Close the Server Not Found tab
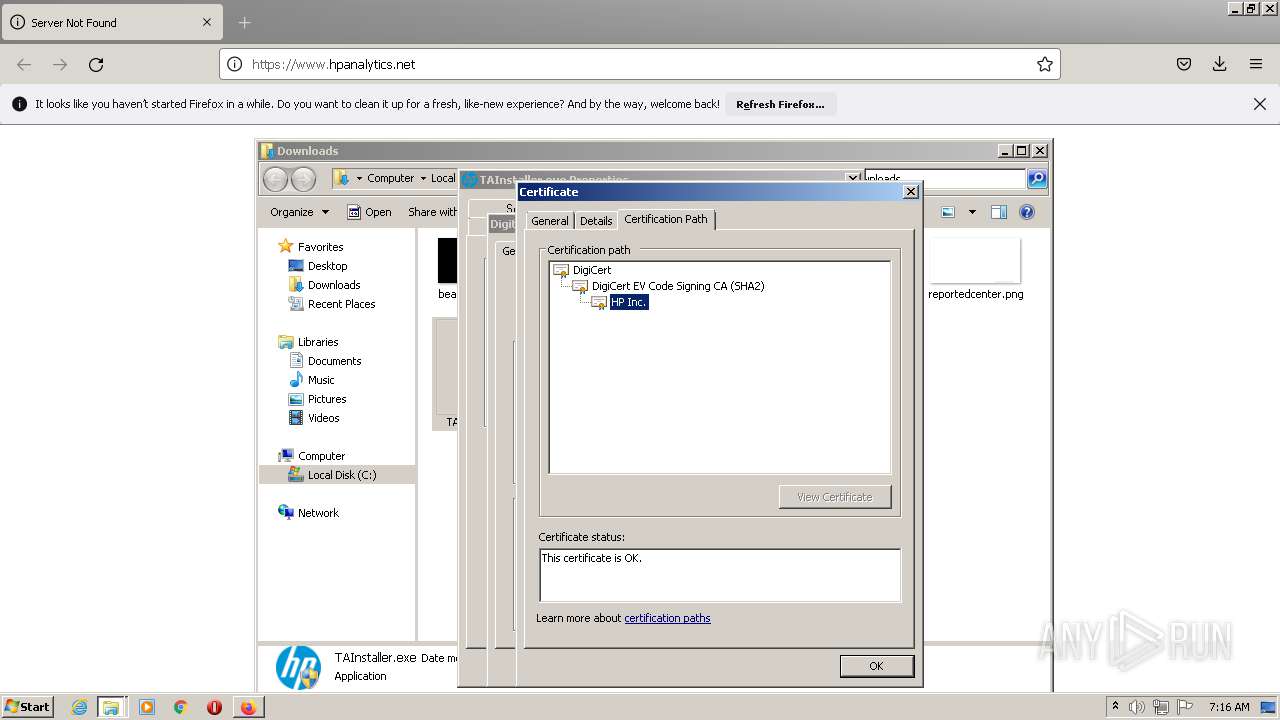The image size is (1280, 720). 207,22
